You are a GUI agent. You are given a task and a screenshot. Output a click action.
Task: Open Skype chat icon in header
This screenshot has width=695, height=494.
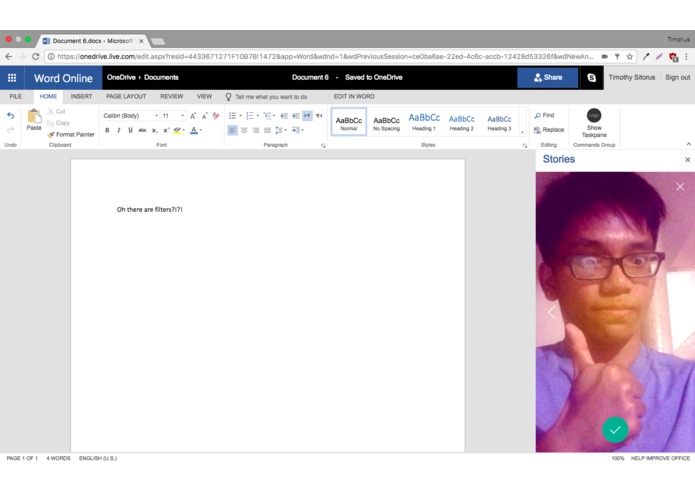pos(591,78)
